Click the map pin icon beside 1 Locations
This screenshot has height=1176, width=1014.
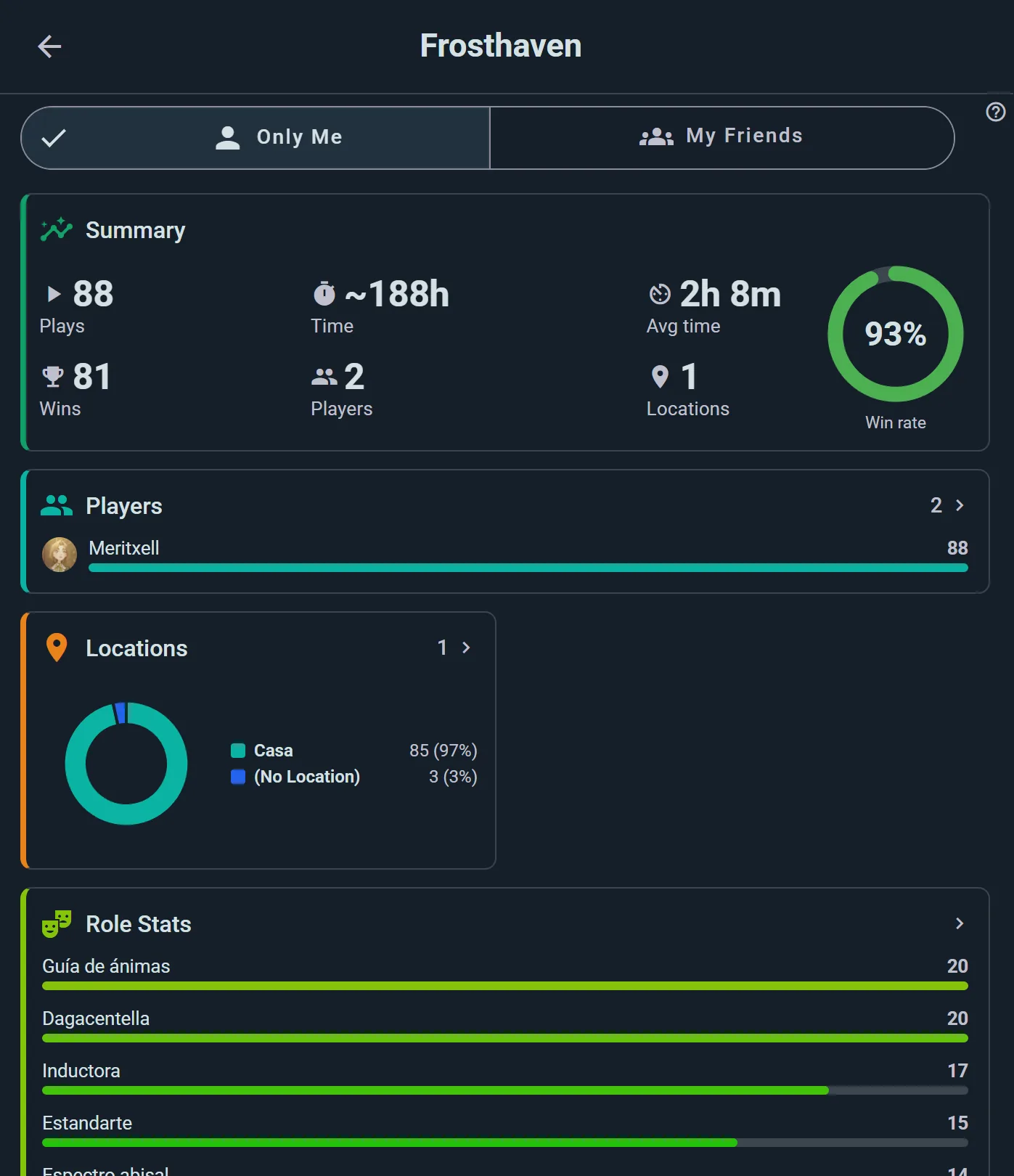660,377
